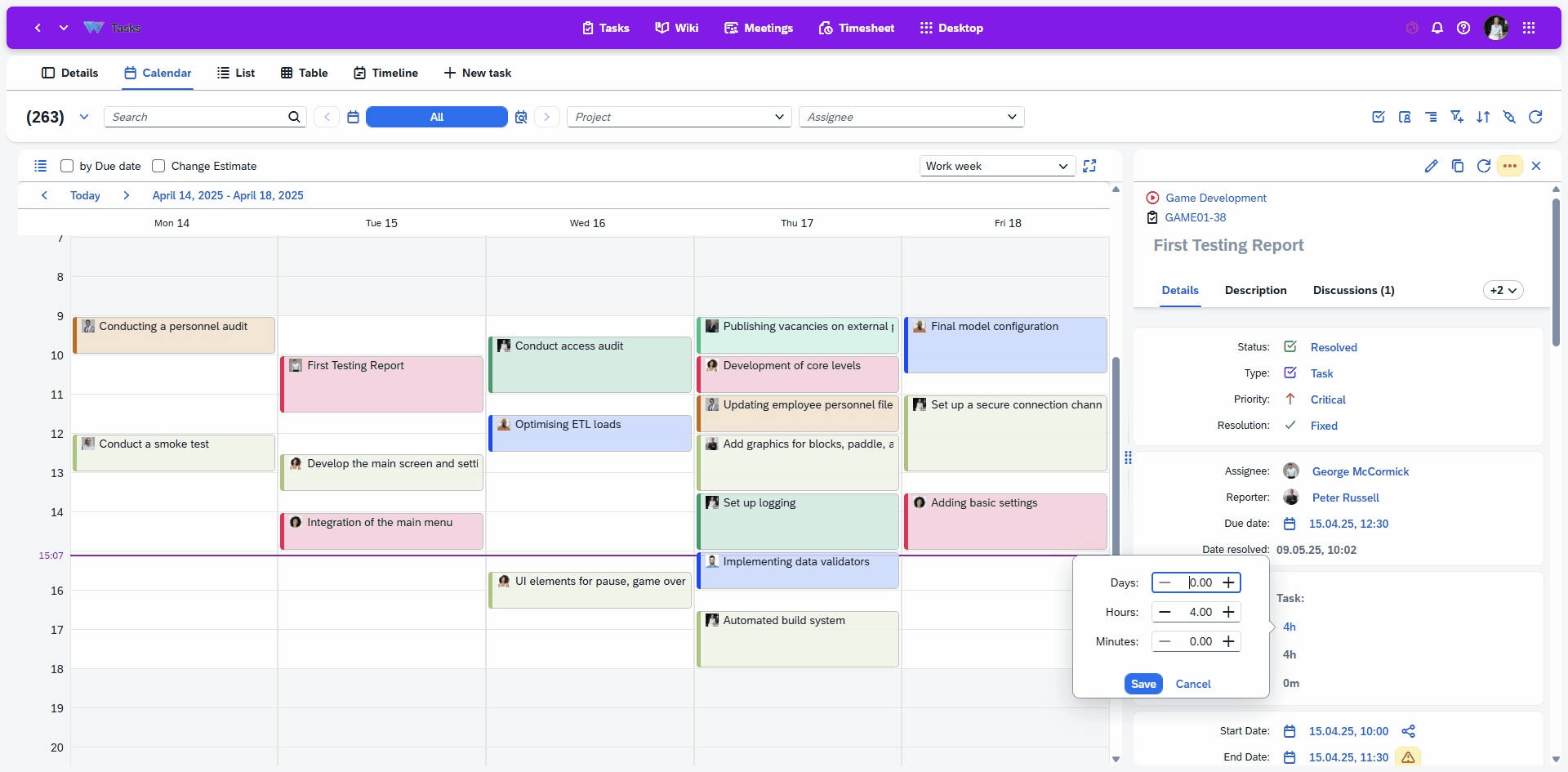Click the search magnifier in the search bar
Image resolution: width=1568 pixels, height=772 pixels.
coord(295,117)
